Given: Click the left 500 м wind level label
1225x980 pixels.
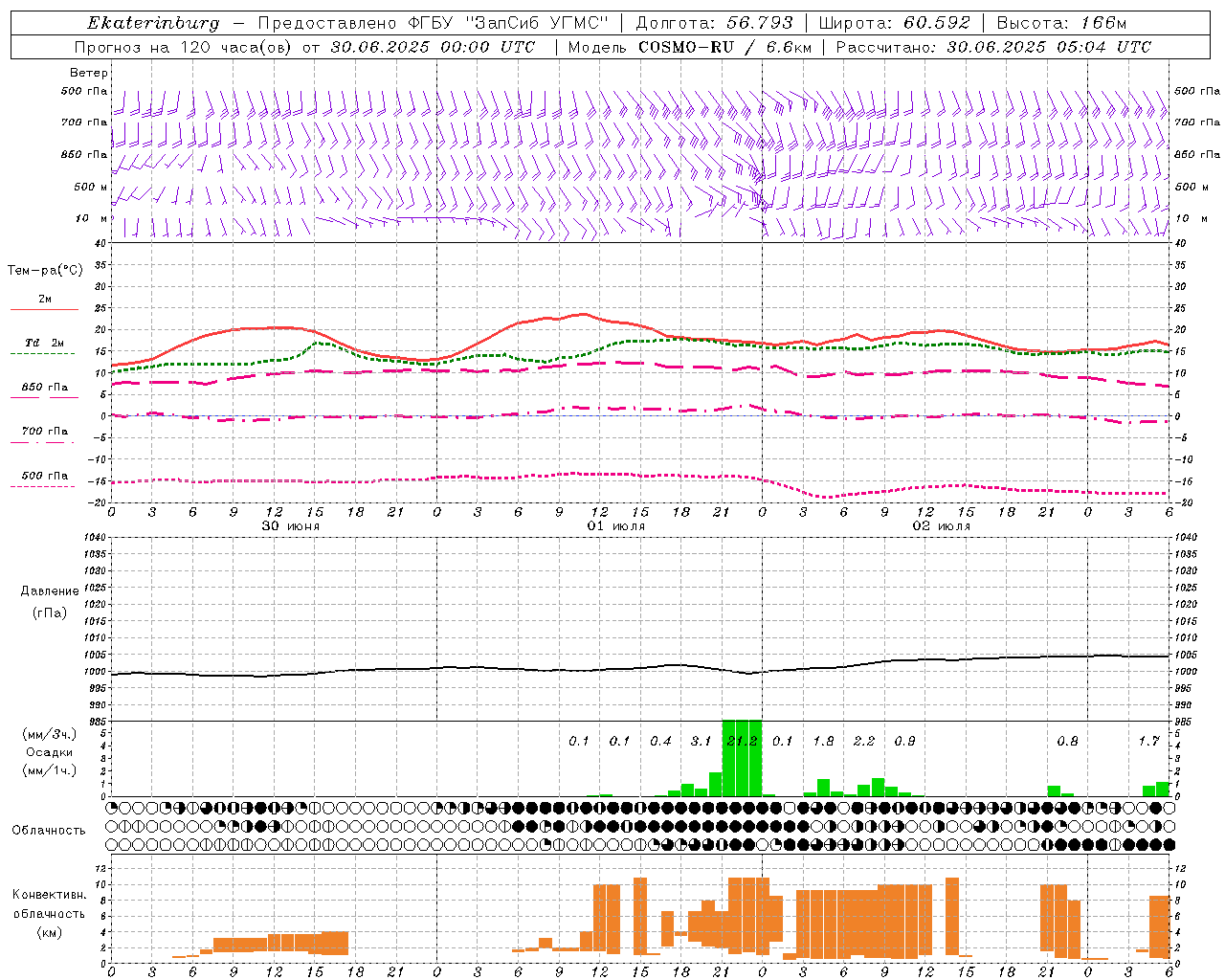Looking at the screenshot, I should click(x=91, y=187).
